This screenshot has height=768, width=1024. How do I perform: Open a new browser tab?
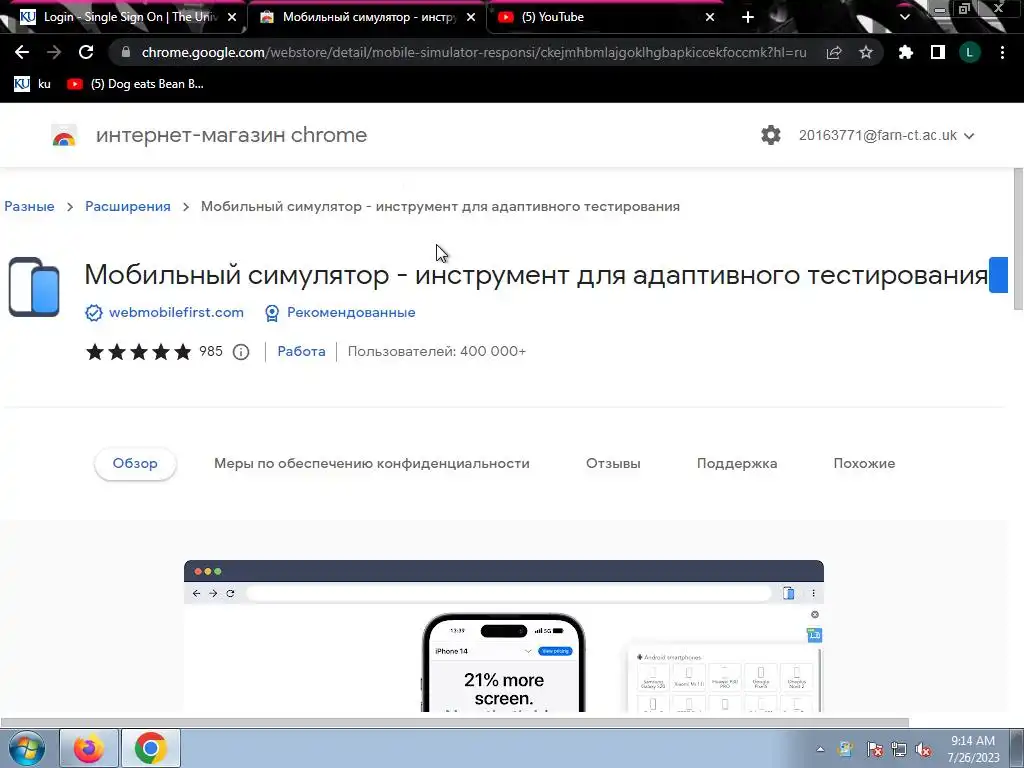pos(748,17)
